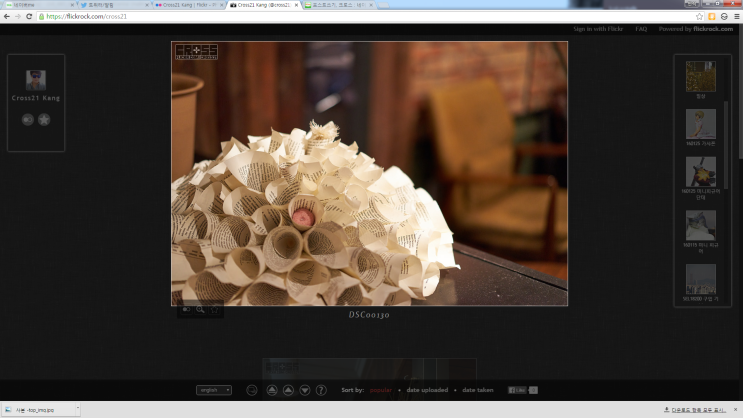
Task: Open the third thumbnail with the red figure
Action: [701, 172]
